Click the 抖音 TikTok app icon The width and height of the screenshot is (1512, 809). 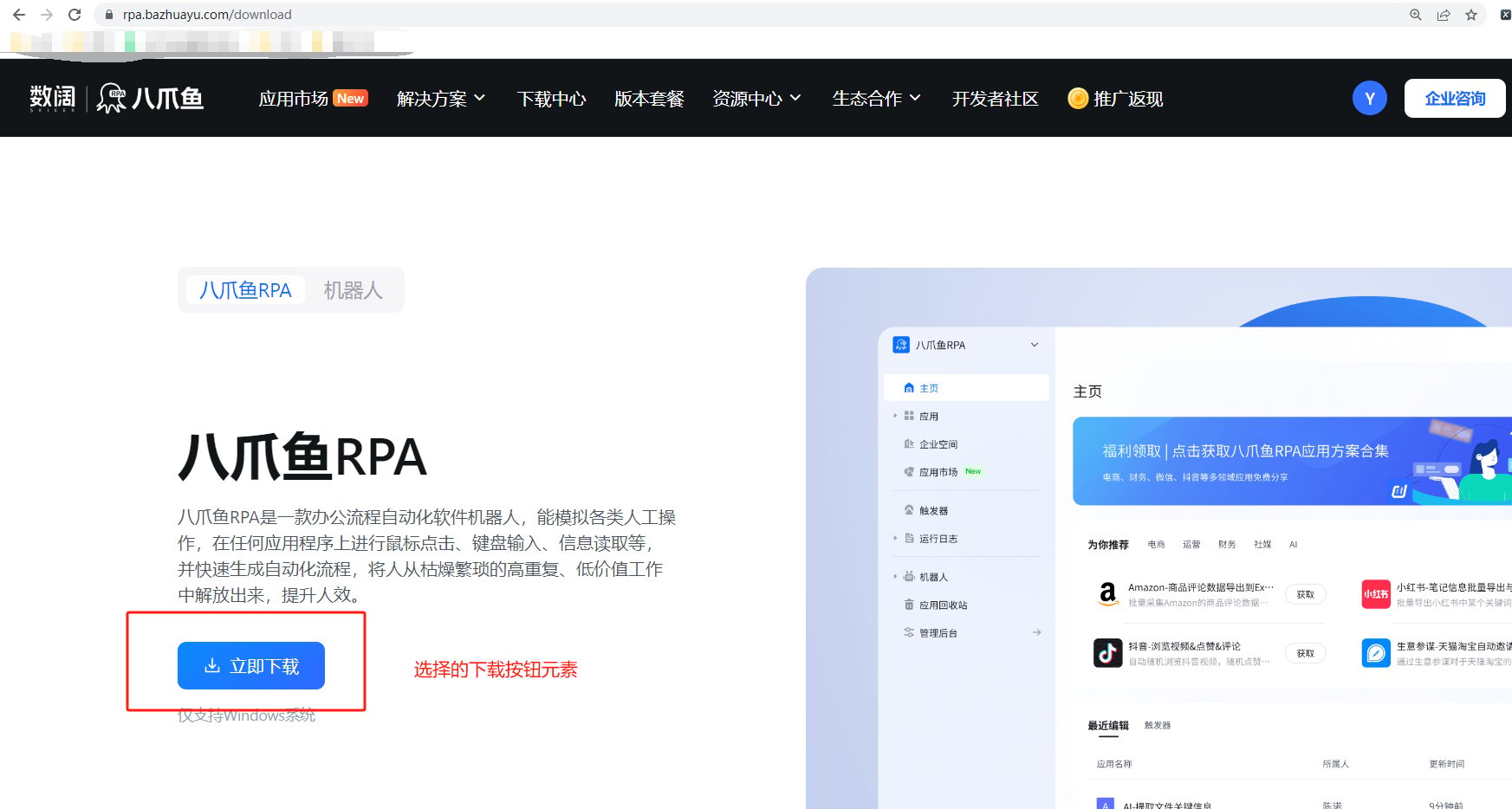(x=1107, y=653)
